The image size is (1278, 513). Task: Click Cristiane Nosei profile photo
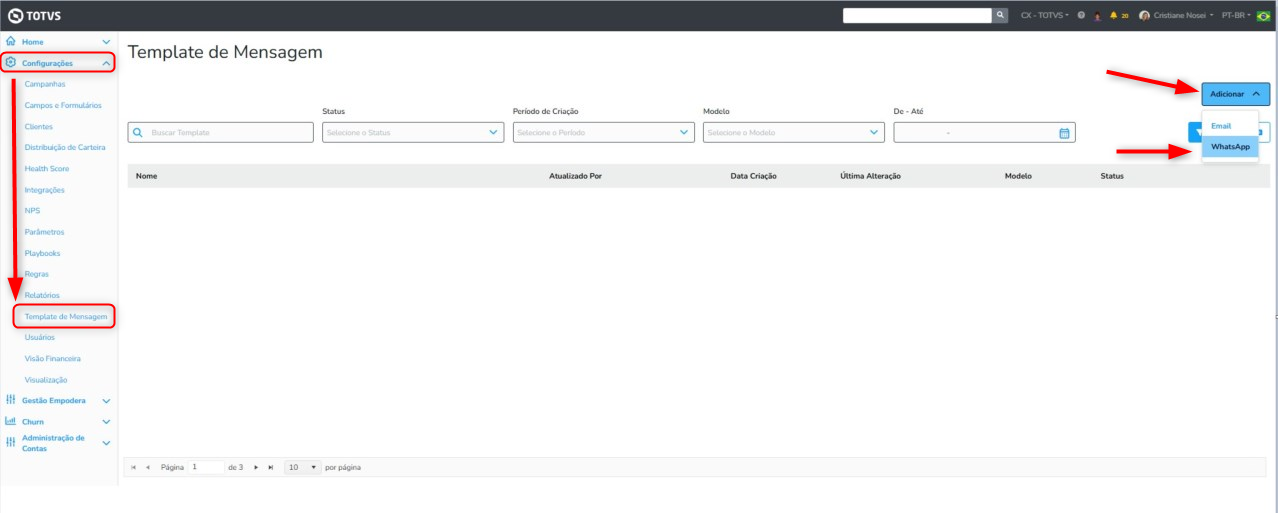(x=1144, y=16)
